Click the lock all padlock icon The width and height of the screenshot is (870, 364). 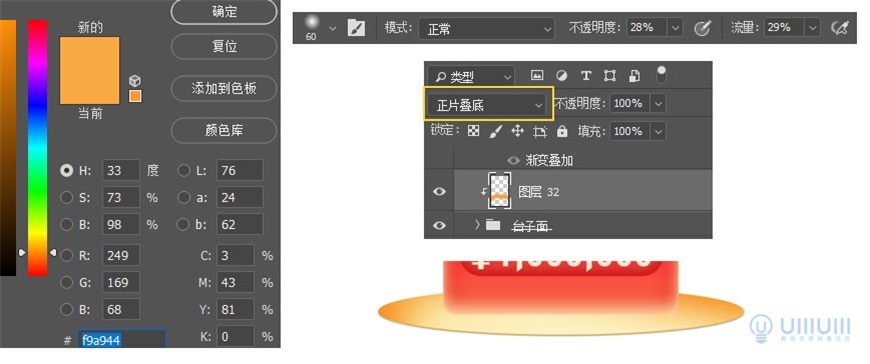click(x=562, y=132)
